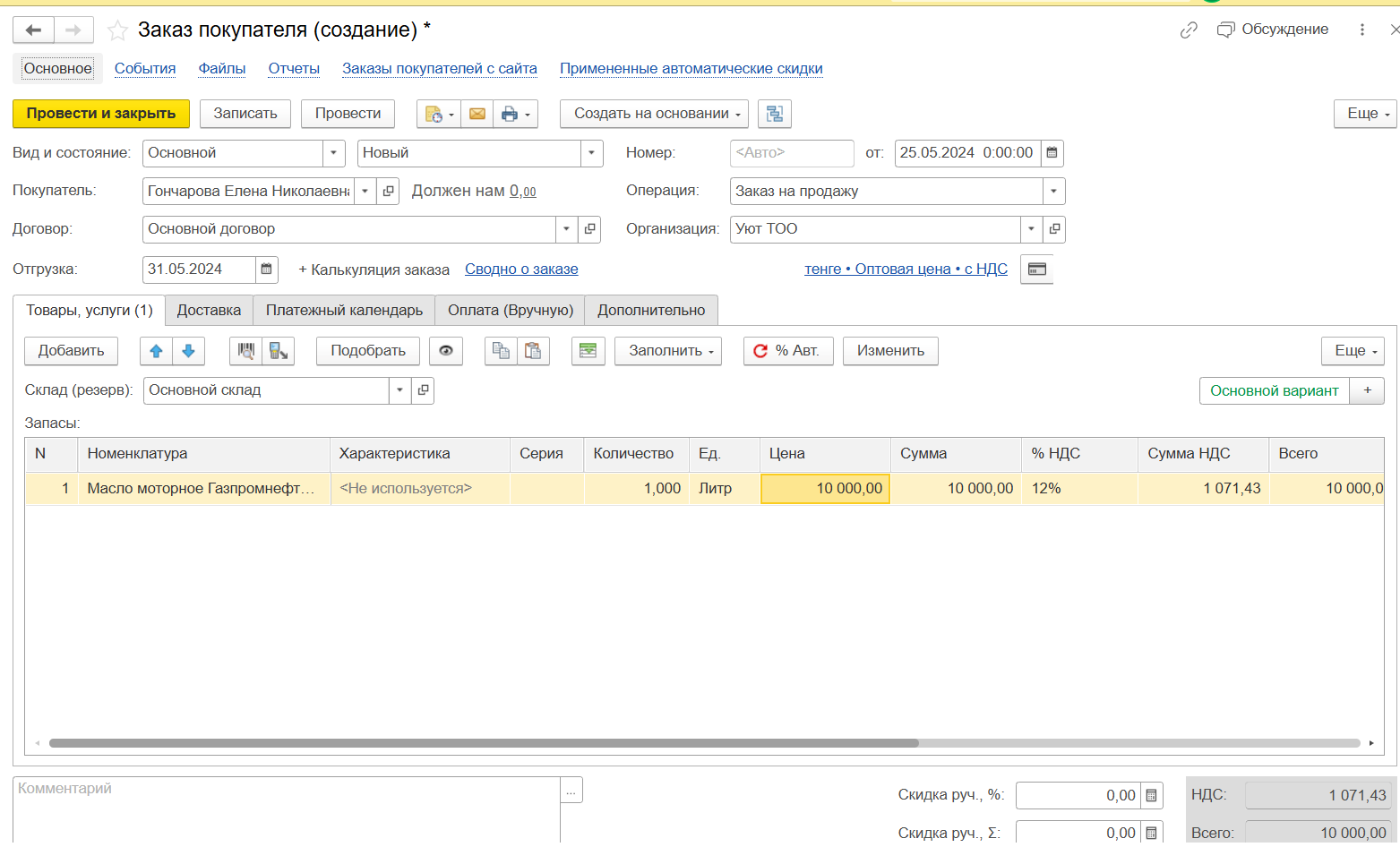Image resolution: width=1400 pixels, height=847 pixels.
Task: Open the Платежный календарь tab
Action: [x=344, y=311]
